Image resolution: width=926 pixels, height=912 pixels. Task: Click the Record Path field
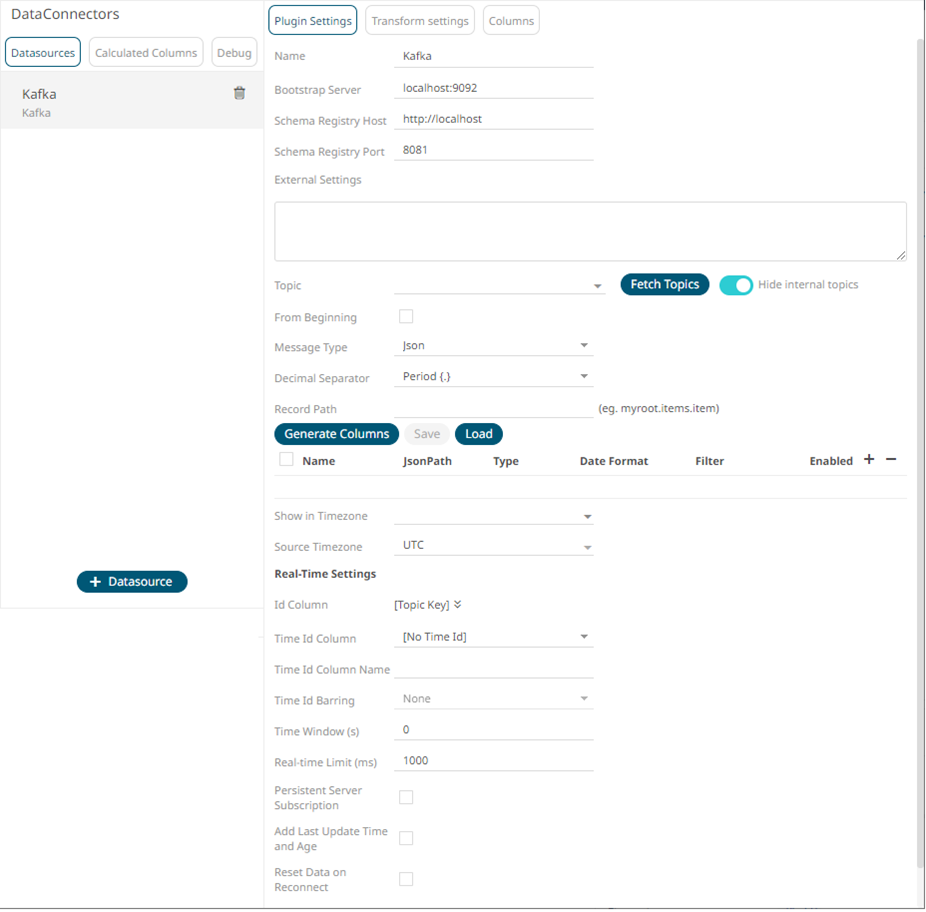click(x=494, y=409)
